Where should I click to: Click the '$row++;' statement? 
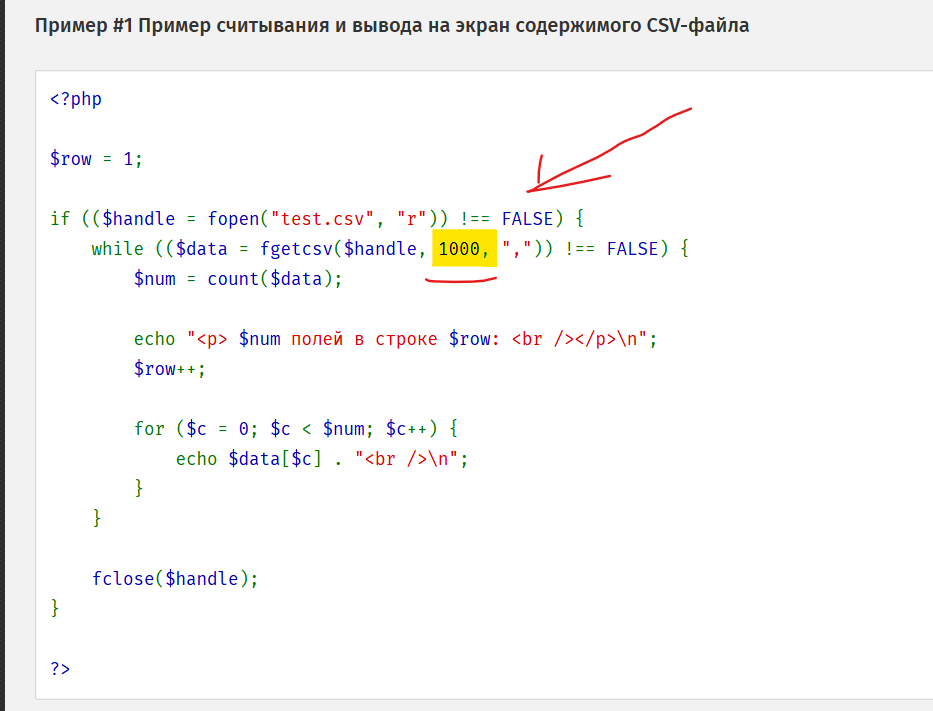170,369
